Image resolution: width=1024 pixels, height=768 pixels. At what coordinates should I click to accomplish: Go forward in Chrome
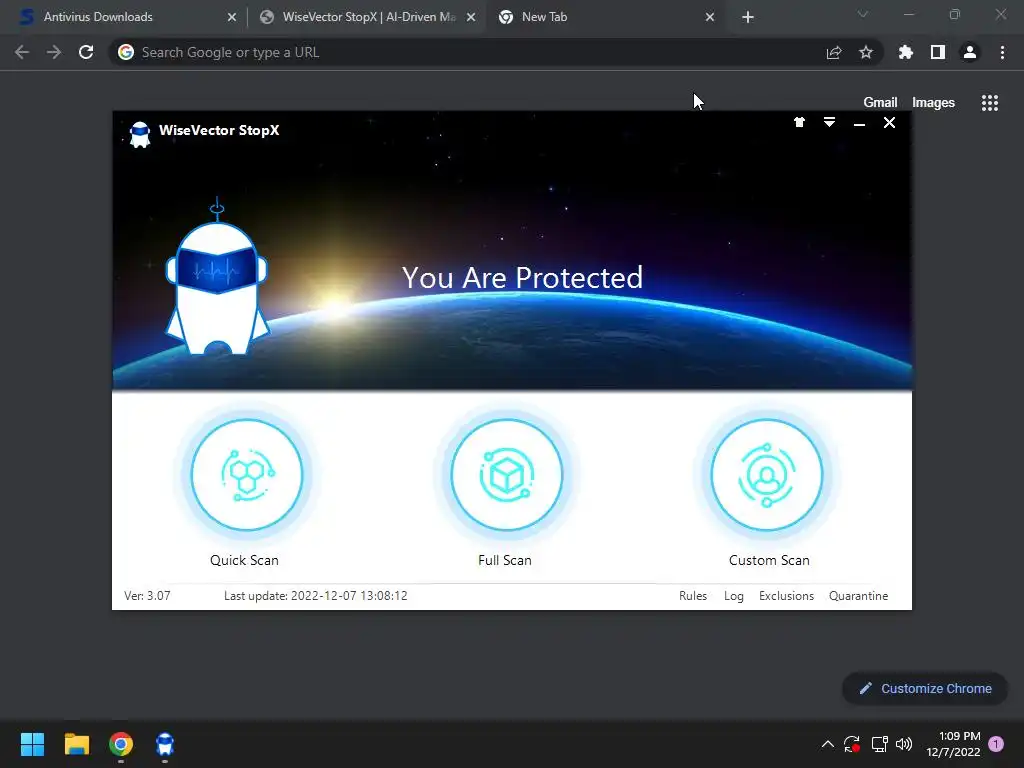(54, 52)
